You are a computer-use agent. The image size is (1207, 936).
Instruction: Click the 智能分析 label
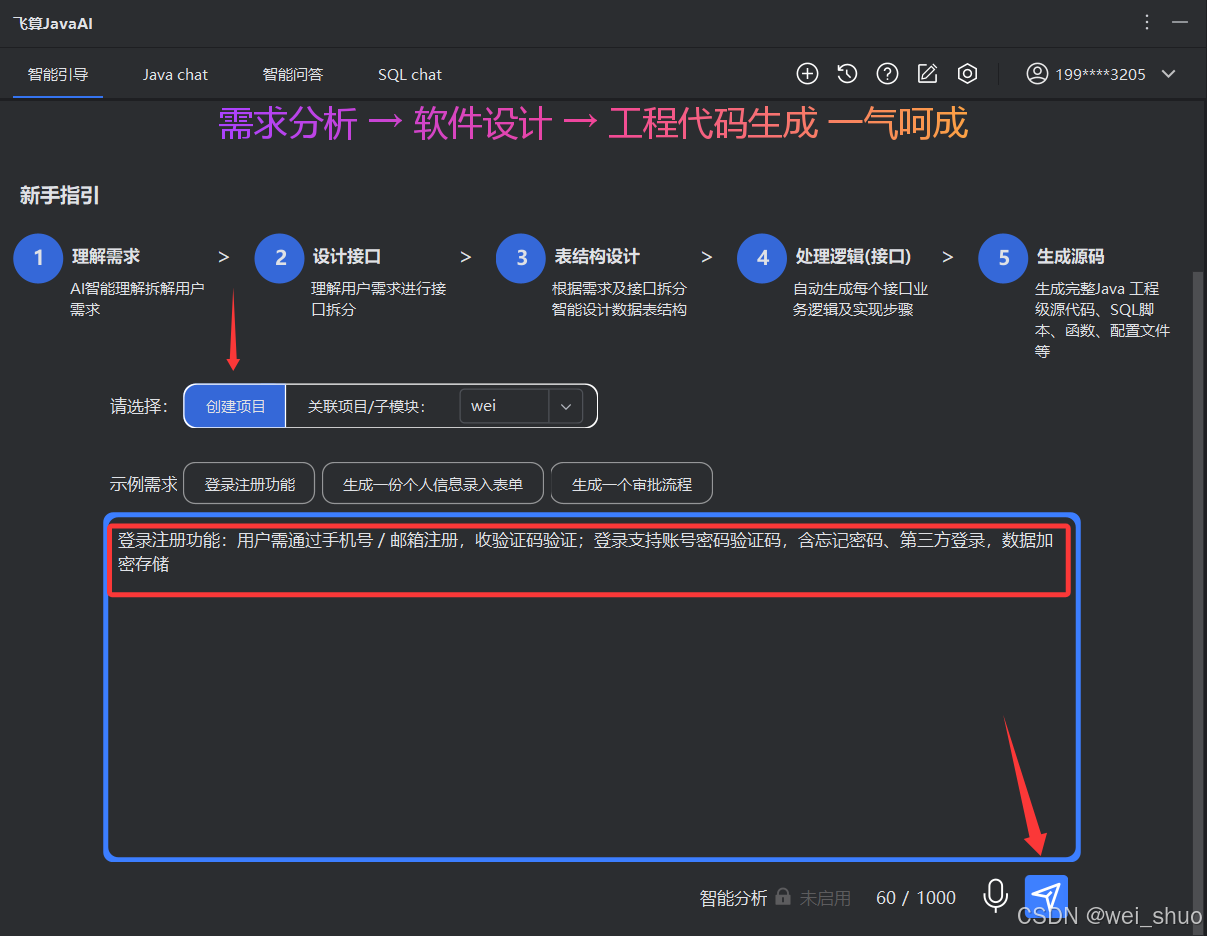click(x=733, y=898)
